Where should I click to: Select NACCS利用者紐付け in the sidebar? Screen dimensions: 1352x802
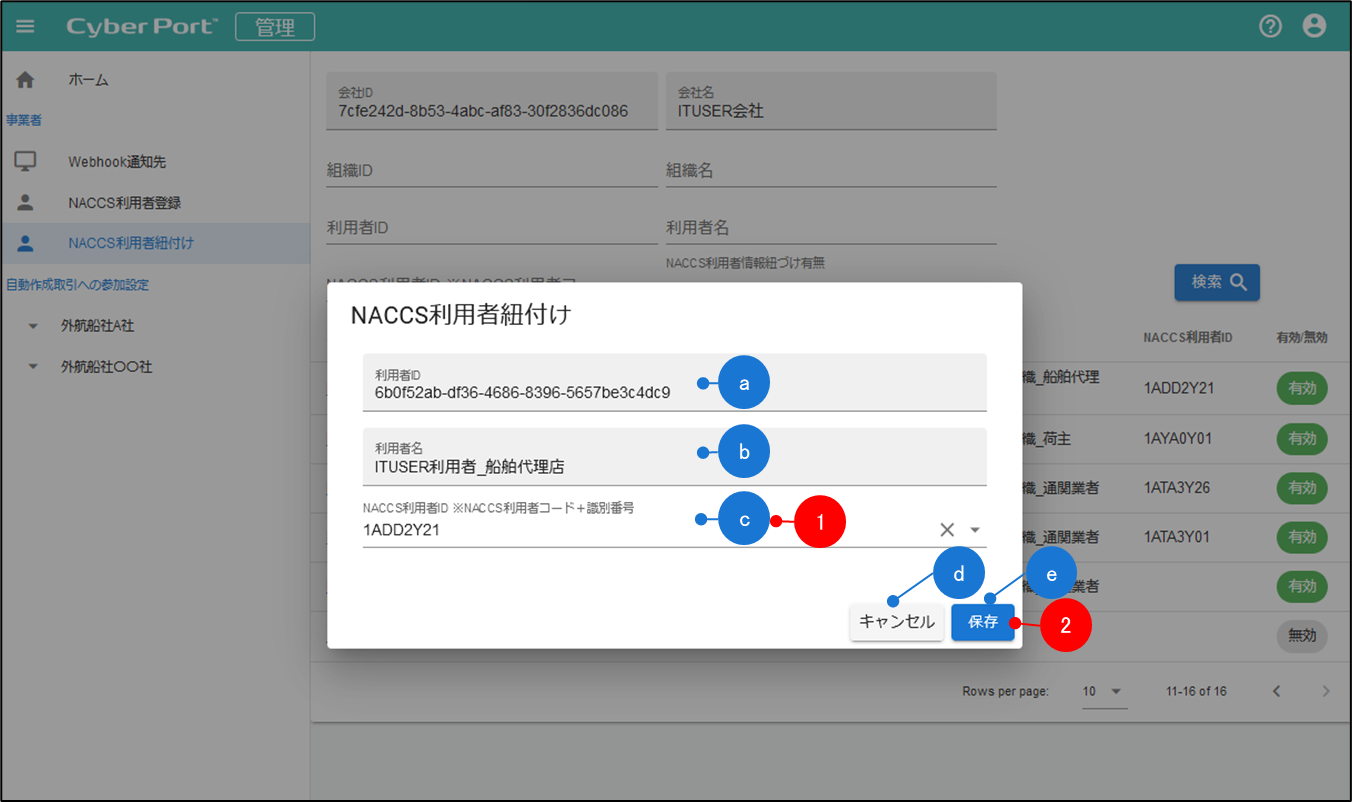(x=131, y=243)
